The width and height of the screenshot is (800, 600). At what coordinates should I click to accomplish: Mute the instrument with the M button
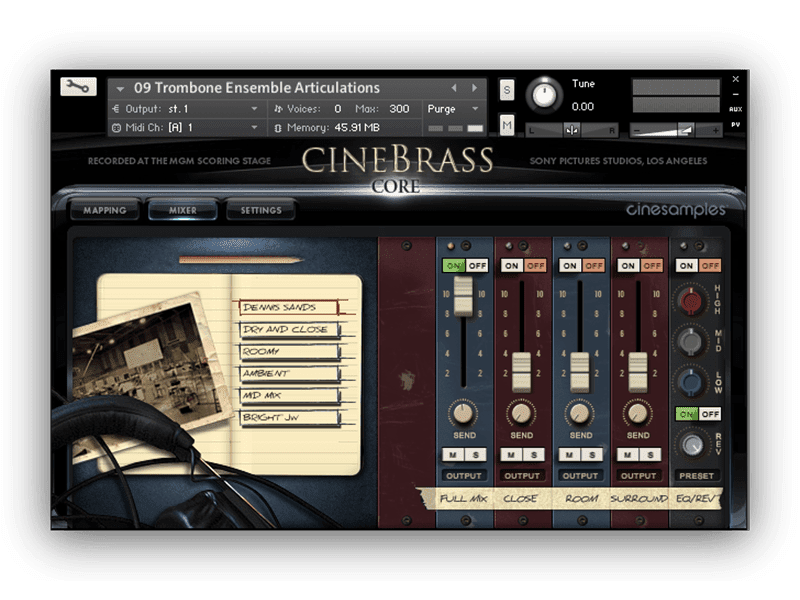point(507,125)
